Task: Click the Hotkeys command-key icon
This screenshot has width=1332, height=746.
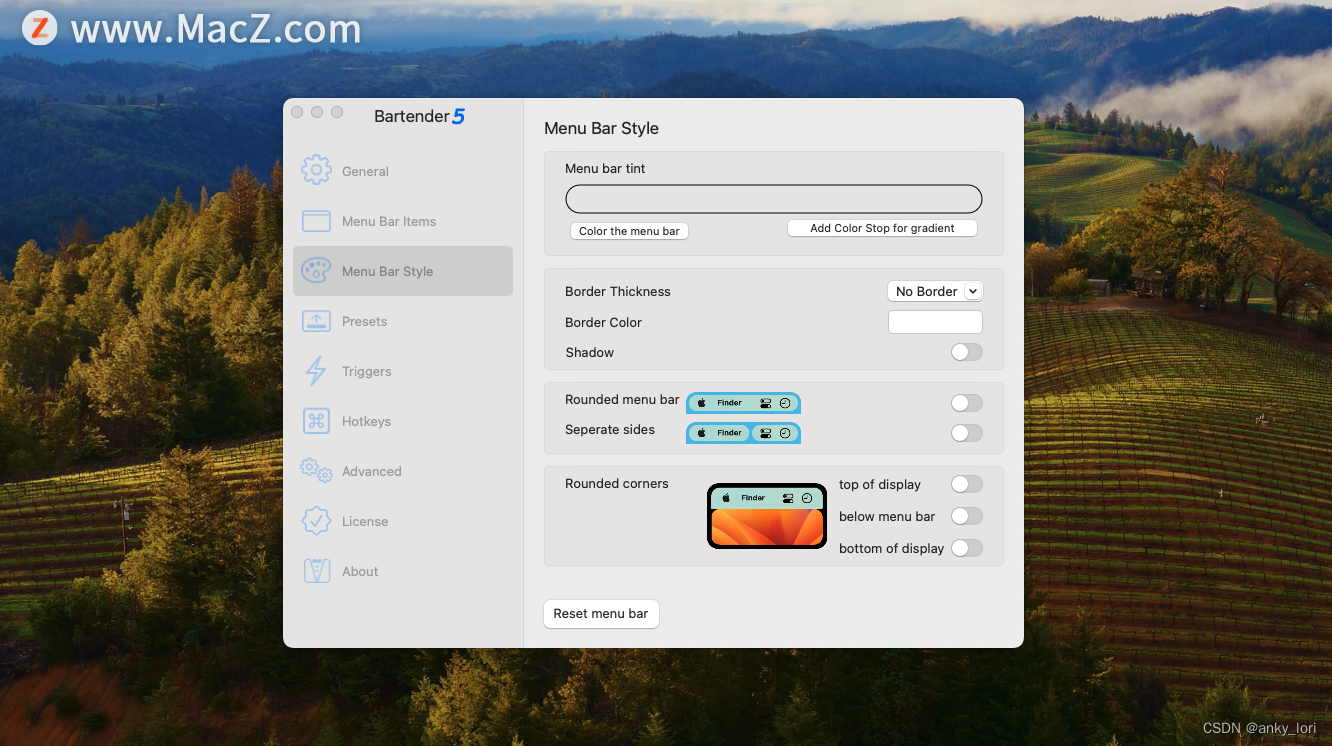Action: click(316, 421)
